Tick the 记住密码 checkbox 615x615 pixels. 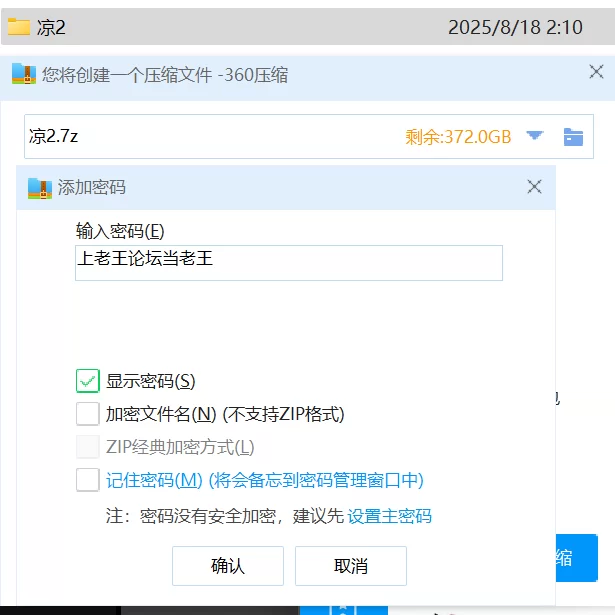tap(87, 480)
